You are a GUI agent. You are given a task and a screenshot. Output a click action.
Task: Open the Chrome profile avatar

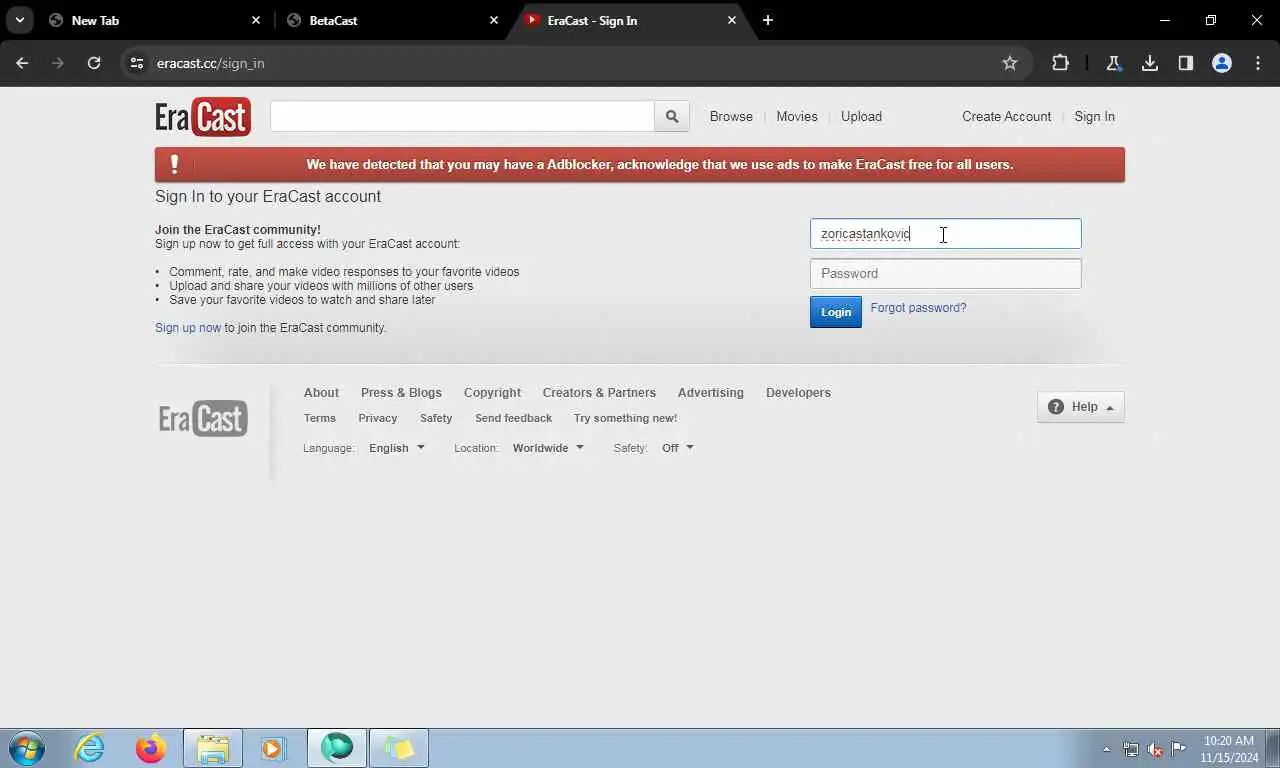(x=1222, y=63)
